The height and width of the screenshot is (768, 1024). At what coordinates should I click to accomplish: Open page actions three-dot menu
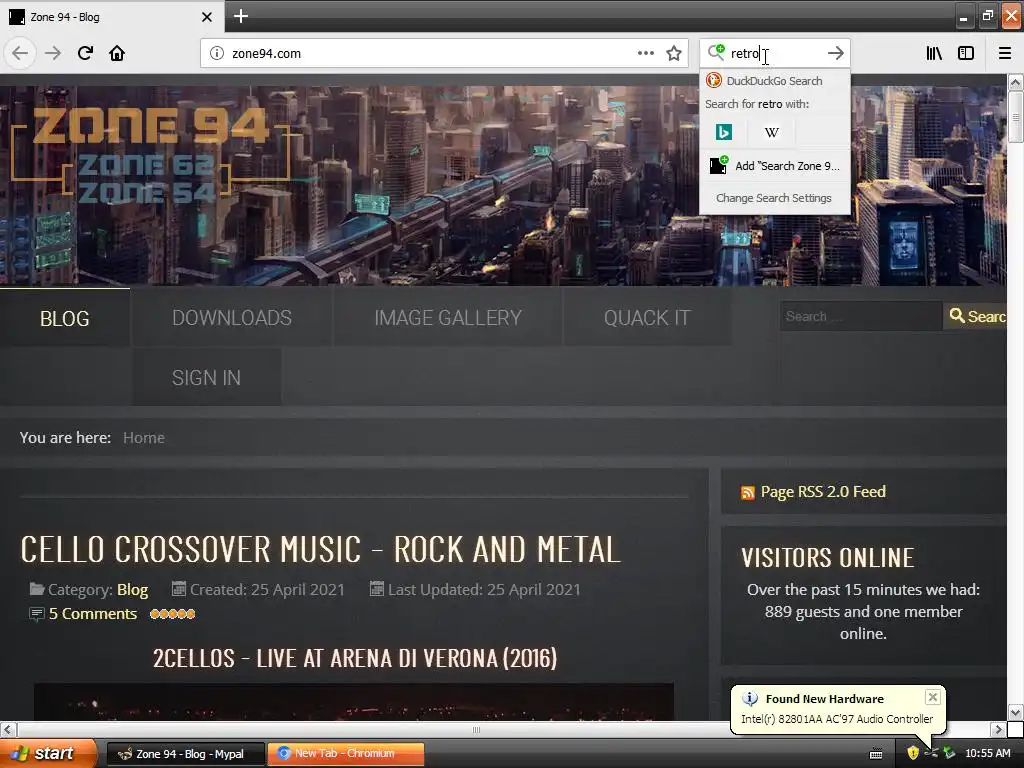pyautogui.click(x=645, y=54)
